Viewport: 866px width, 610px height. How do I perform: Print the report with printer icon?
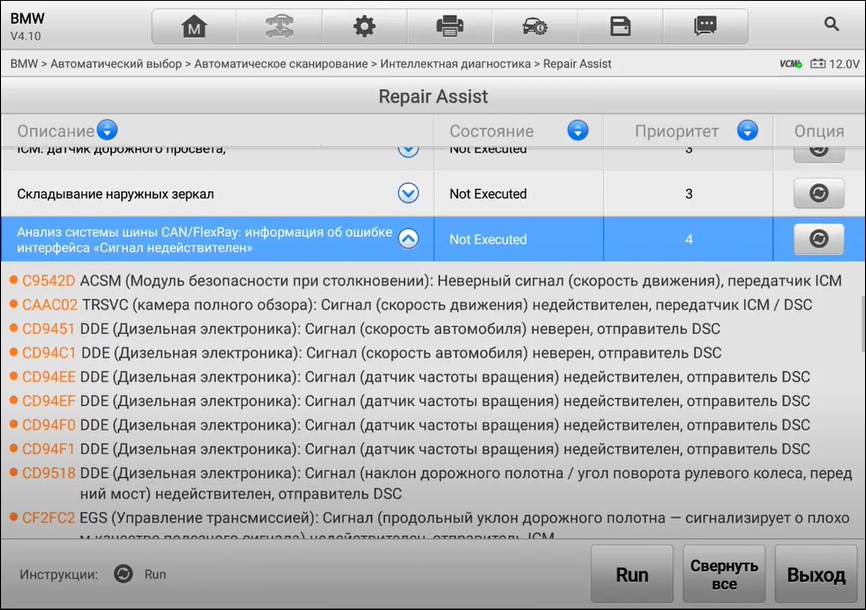(450, 26)
